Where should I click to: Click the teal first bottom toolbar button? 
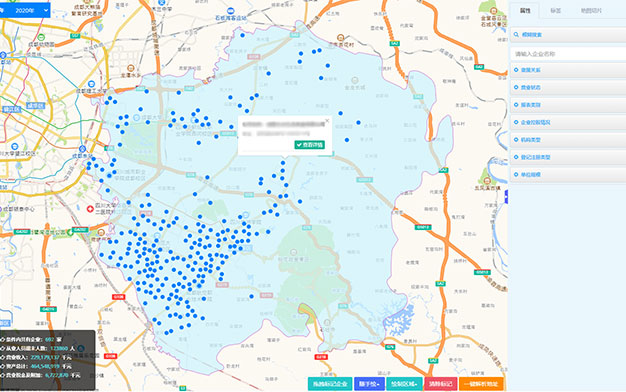[x=330, y=384]
